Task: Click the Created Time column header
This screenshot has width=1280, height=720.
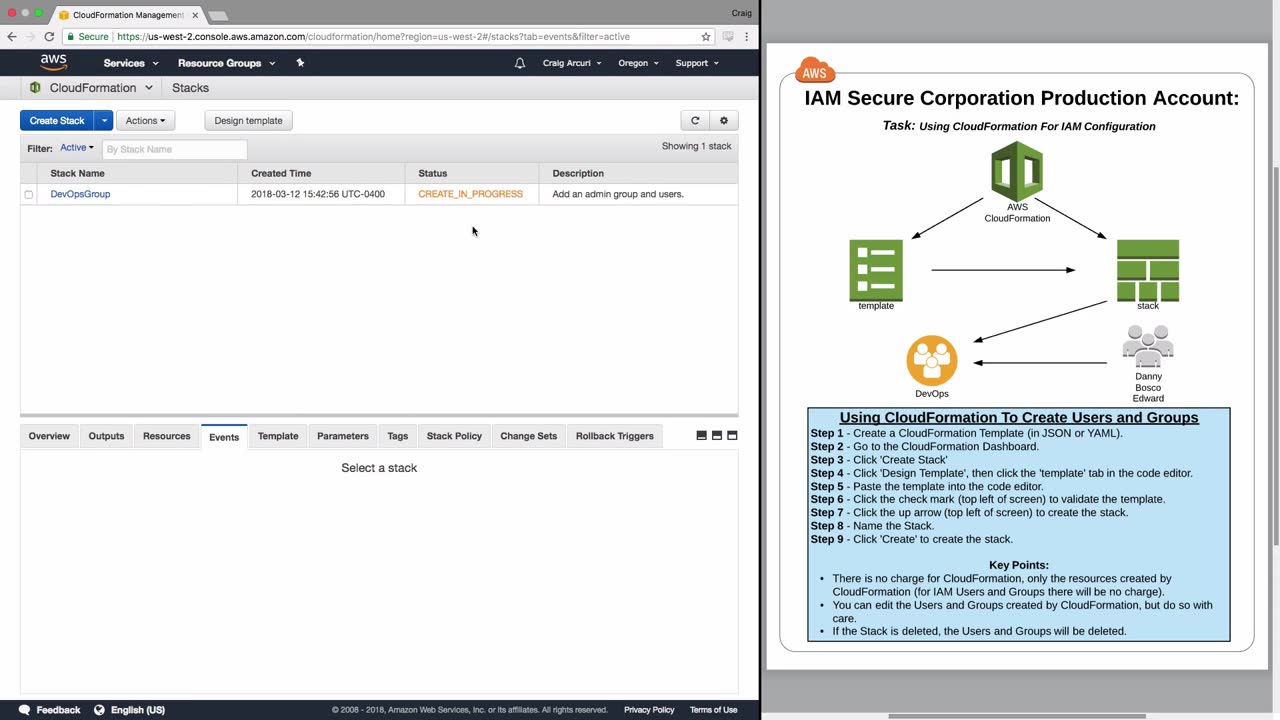Action: [281, 173]
